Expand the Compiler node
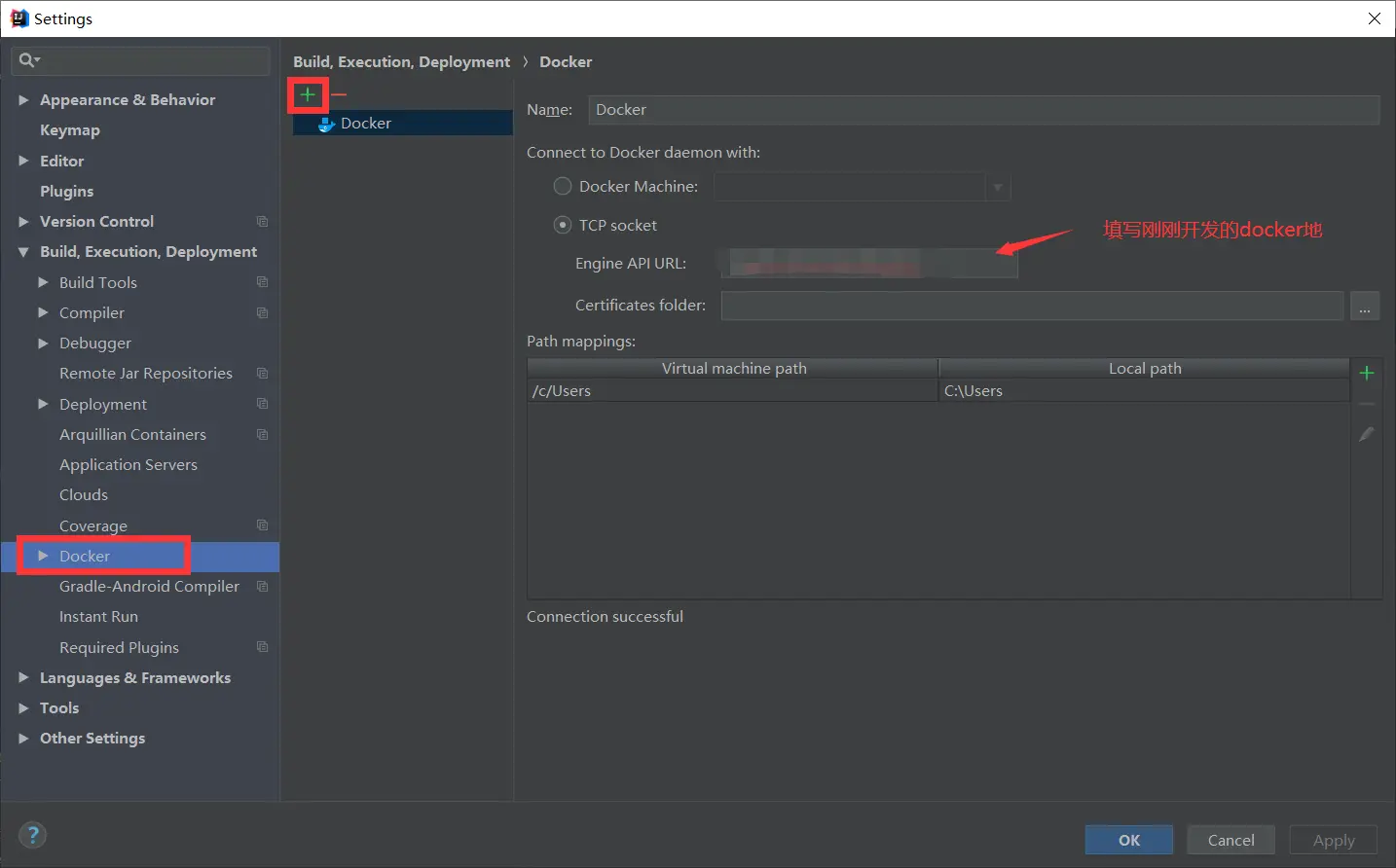Image resolution: width=1396 pixels, height=868 pixels. point(43,312)
